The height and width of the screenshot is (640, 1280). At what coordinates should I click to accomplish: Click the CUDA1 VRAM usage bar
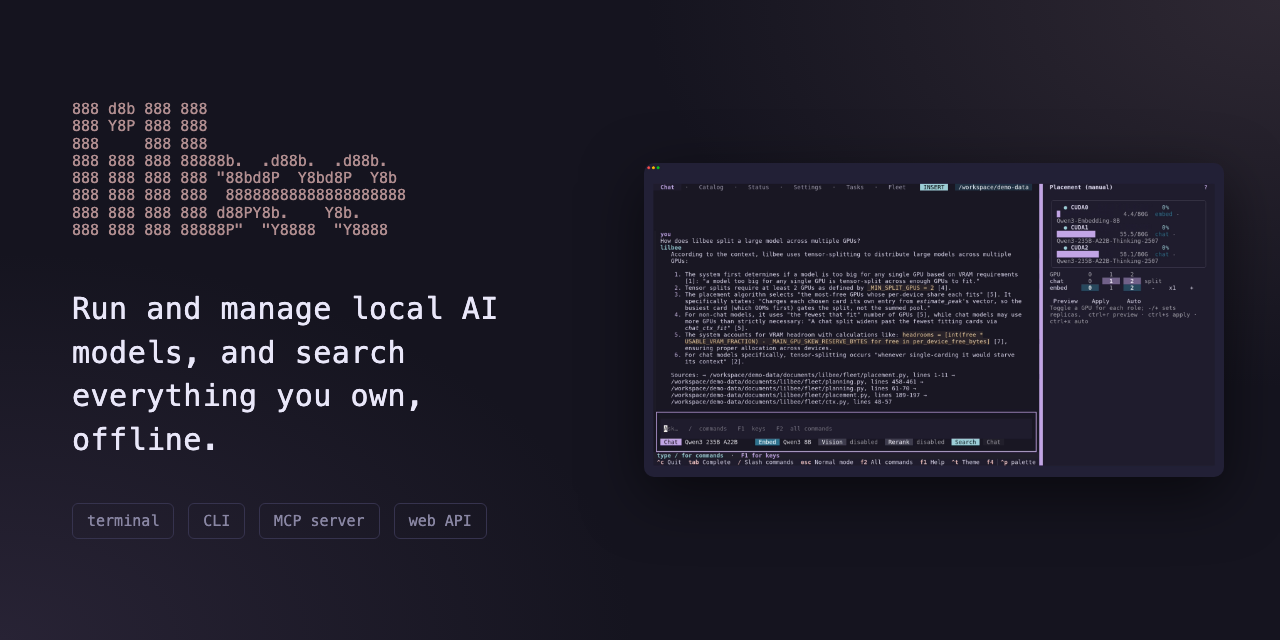click(x=1076, y=234)
